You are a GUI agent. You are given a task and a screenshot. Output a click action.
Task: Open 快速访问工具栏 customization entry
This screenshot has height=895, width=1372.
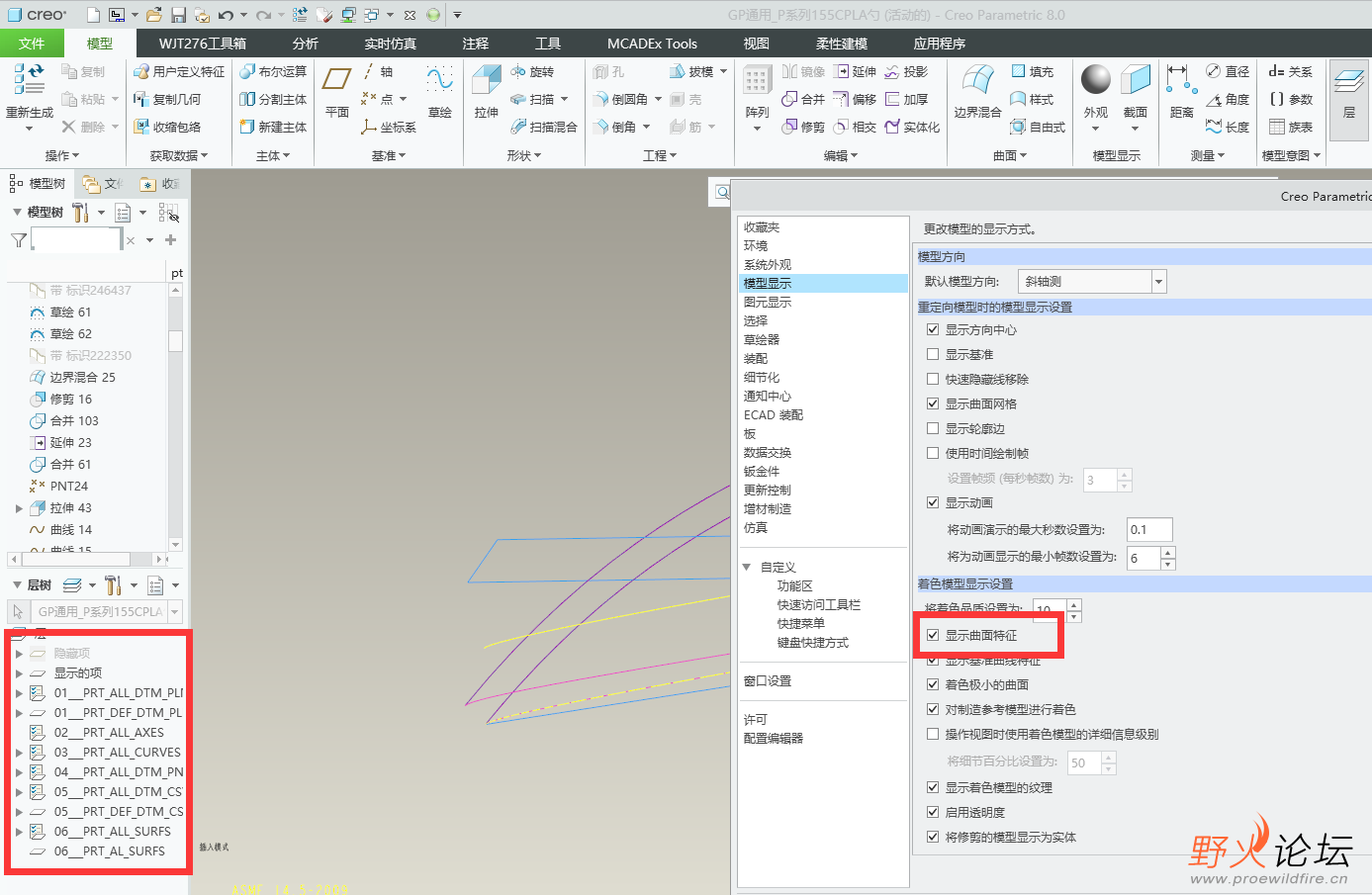[x=819, y=605]
